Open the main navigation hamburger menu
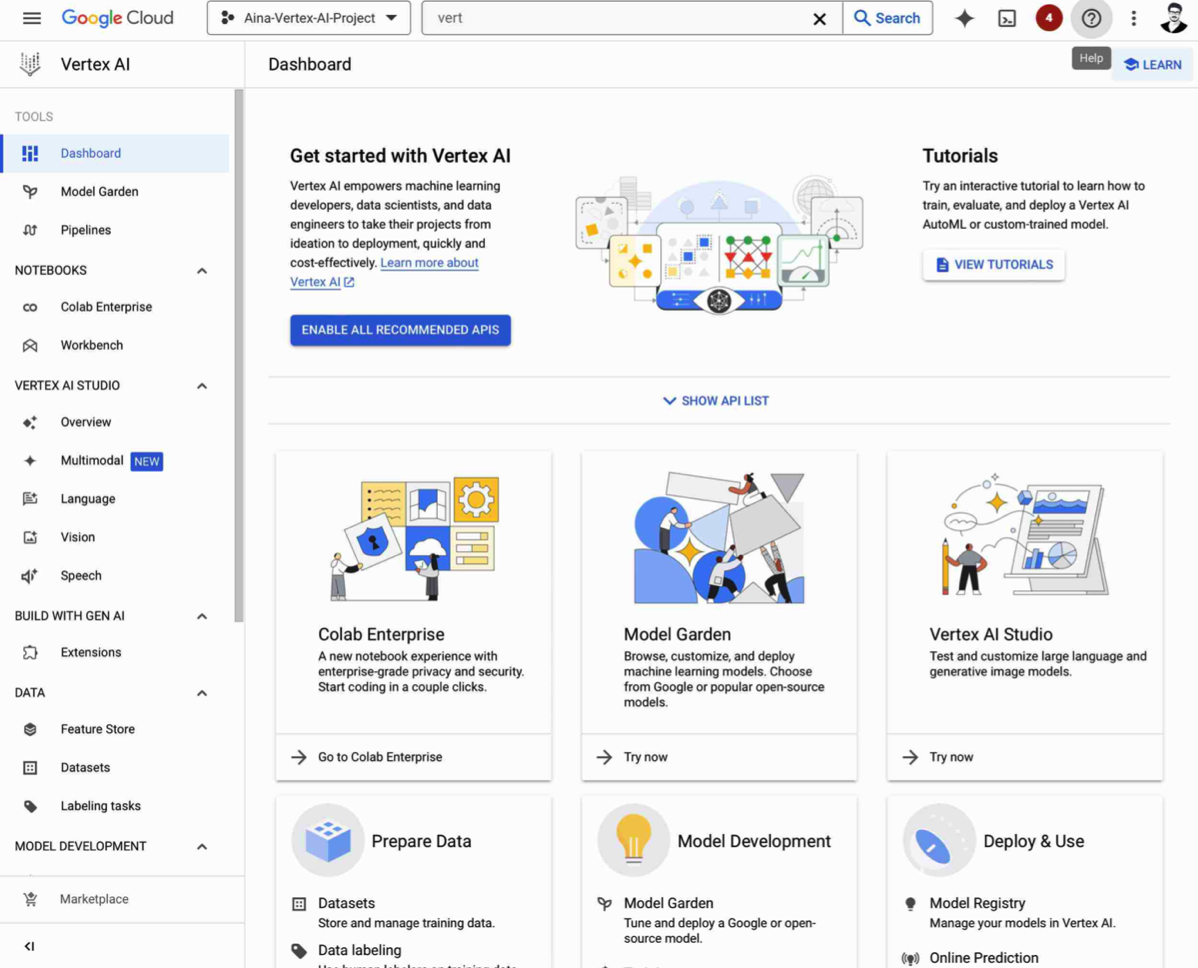Image resolution: width=1198 pixels, height=968 pixels. [32, 18]
